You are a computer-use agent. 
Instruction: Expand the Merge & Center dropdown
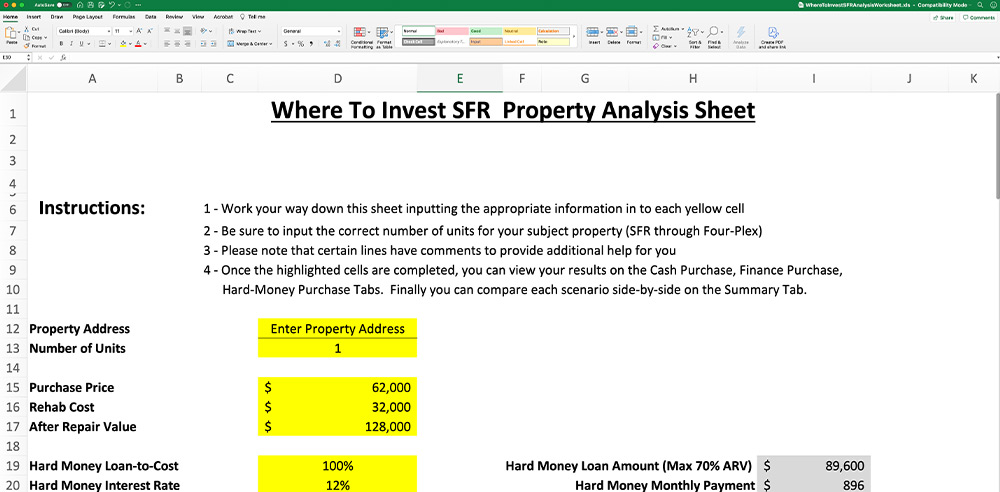click(x=272, y=44)
